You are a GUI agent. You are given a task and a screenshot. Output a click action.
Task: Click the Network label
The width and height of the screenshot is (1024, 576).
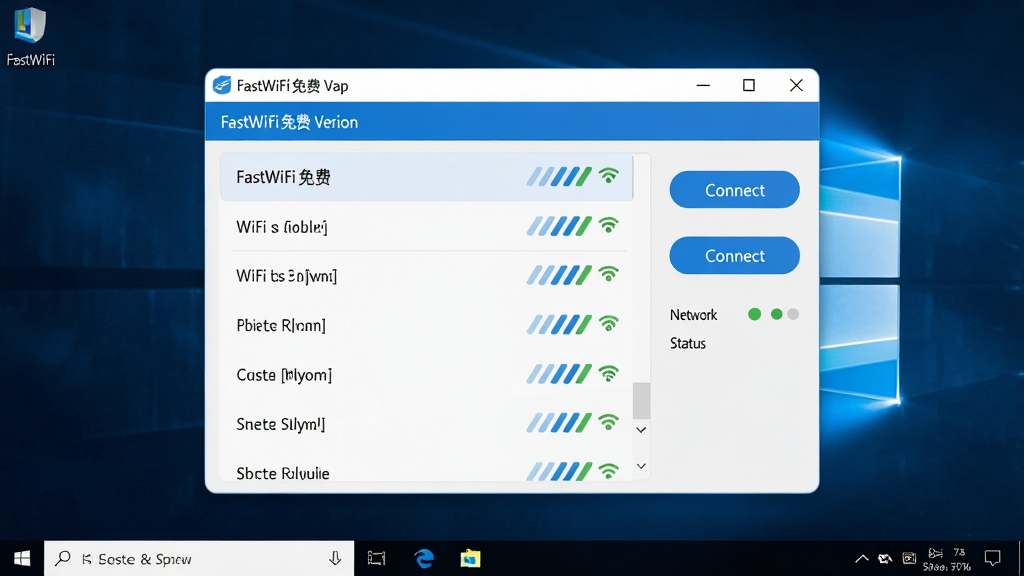tap(693, 315)
